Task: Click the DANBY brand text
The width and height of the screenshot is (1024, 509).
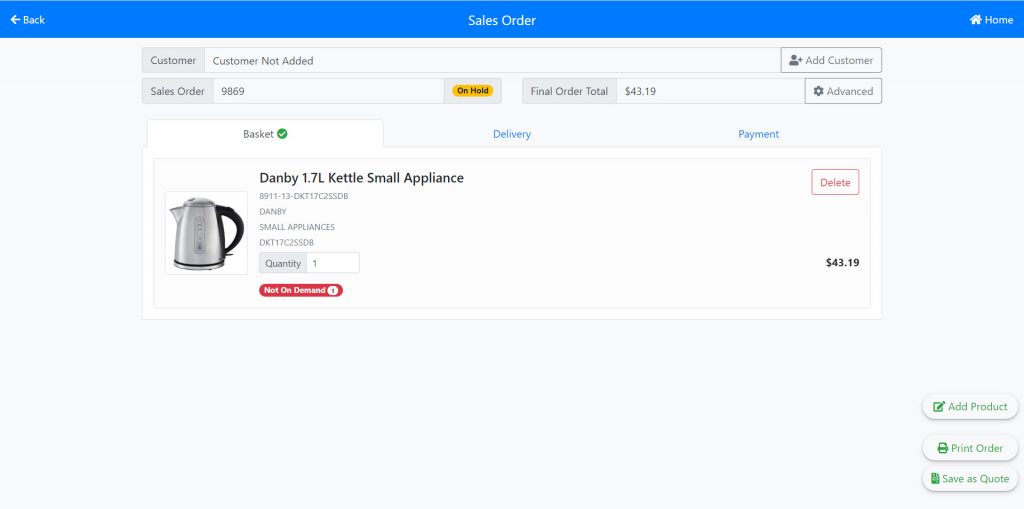Action: tap(273, 212)
